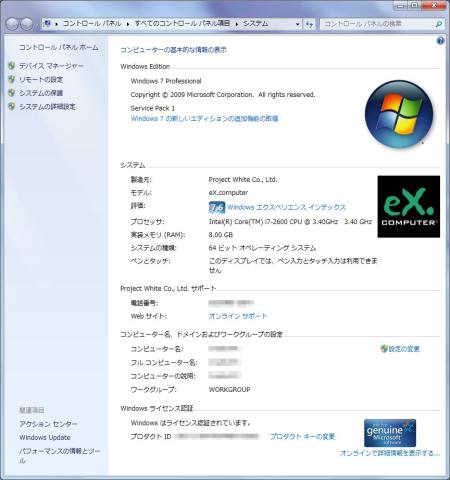450x480 pixels.
Task: Click shield icon next to デバイス マネージャー
Action: [x=12, y=66]
